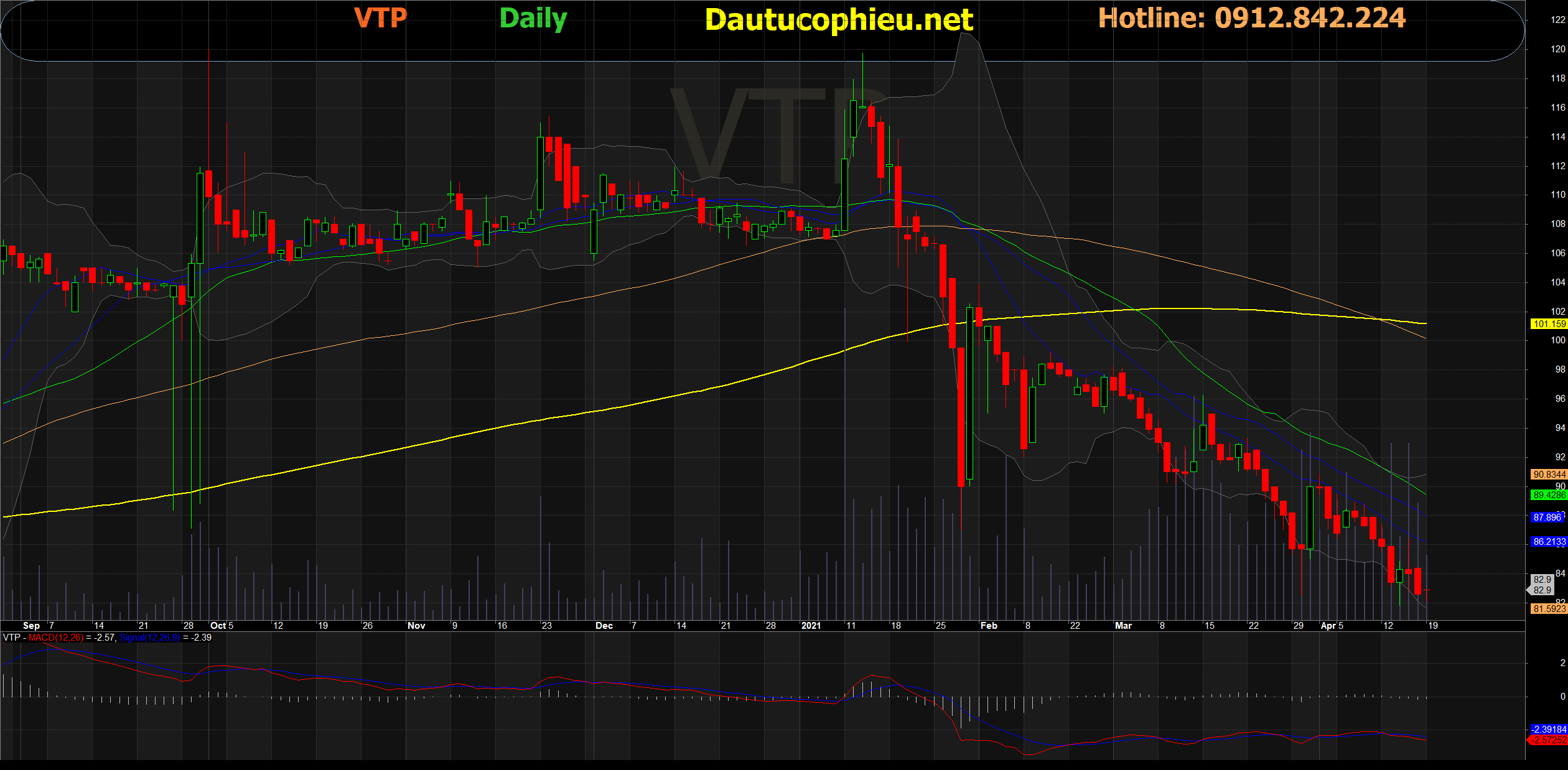Click the Oct month marker on date axis
1568x770 pixels.
[218, 626]
